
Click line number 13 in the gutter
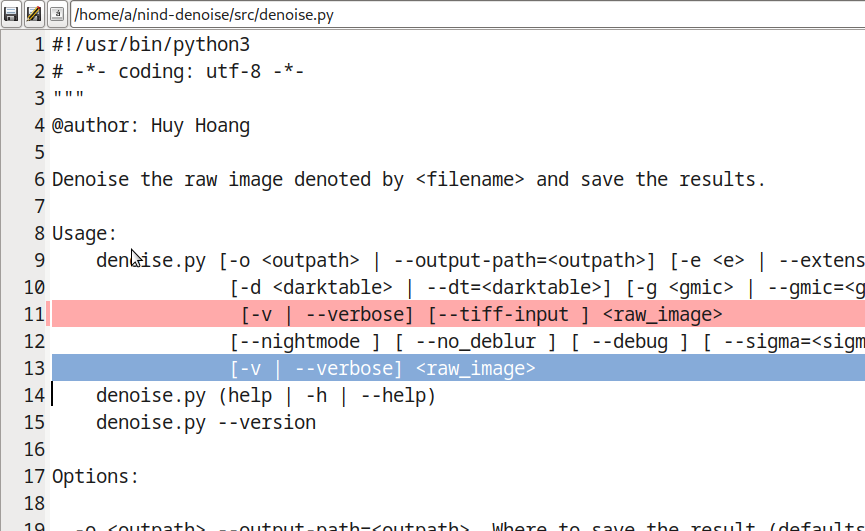click(34, 369)
